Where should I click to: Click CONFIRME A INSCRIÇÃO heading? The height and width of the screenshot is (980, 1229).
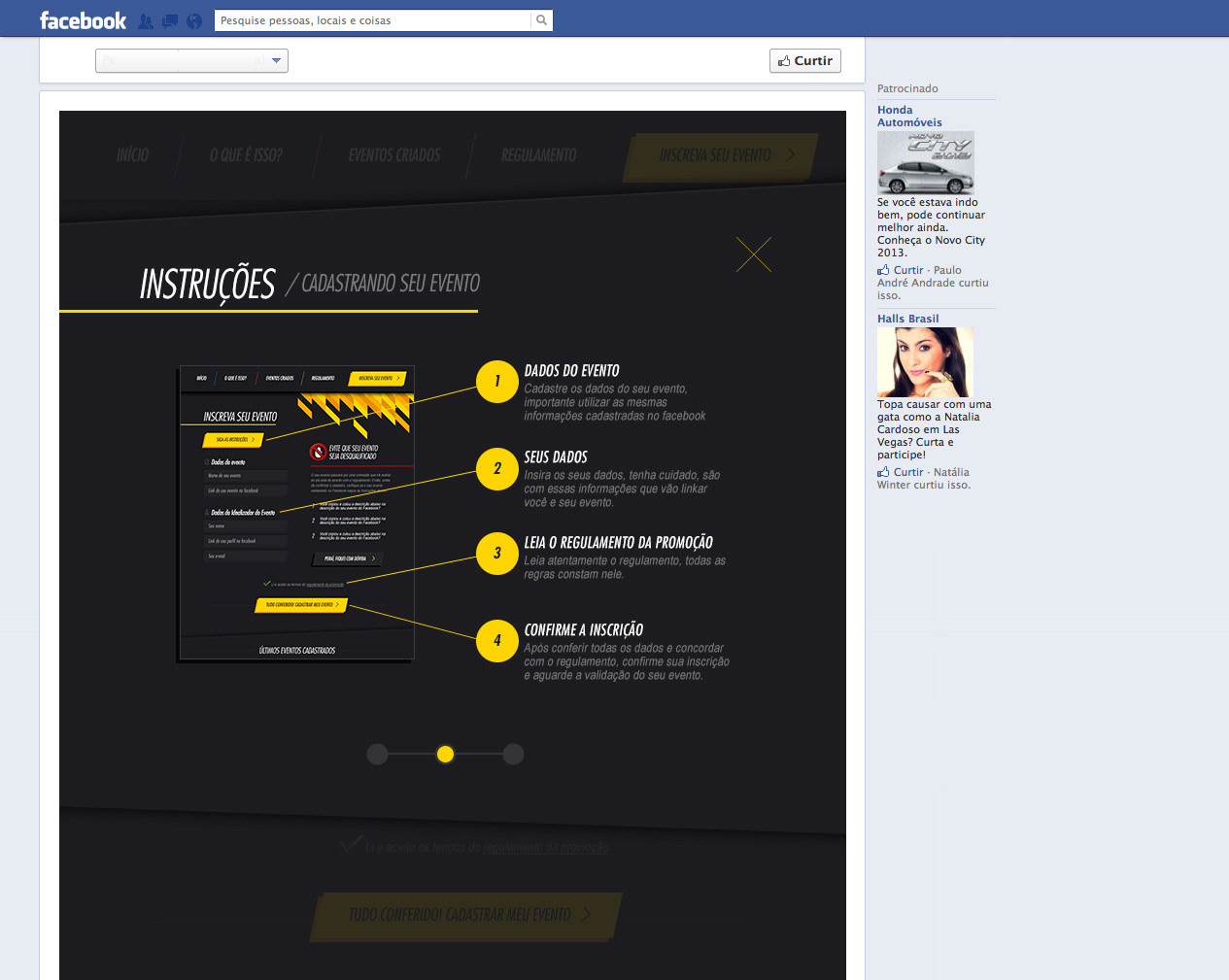tap(583, 630)
